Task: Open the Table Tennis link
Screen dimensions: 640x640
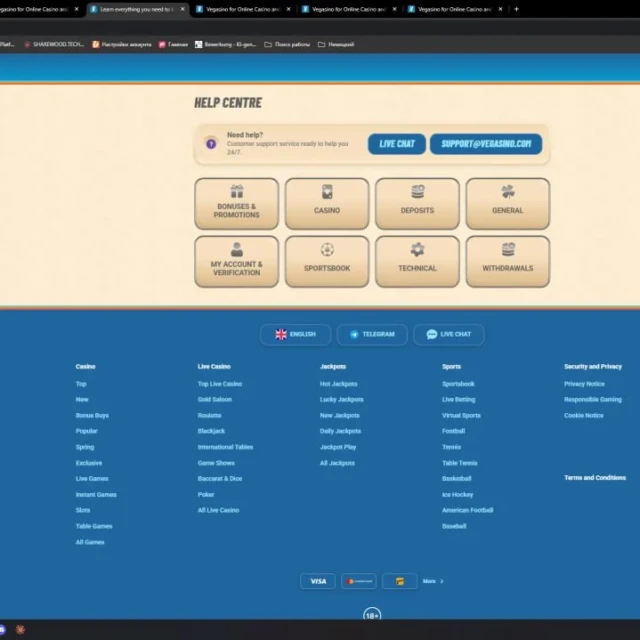Action: (460, 463)
